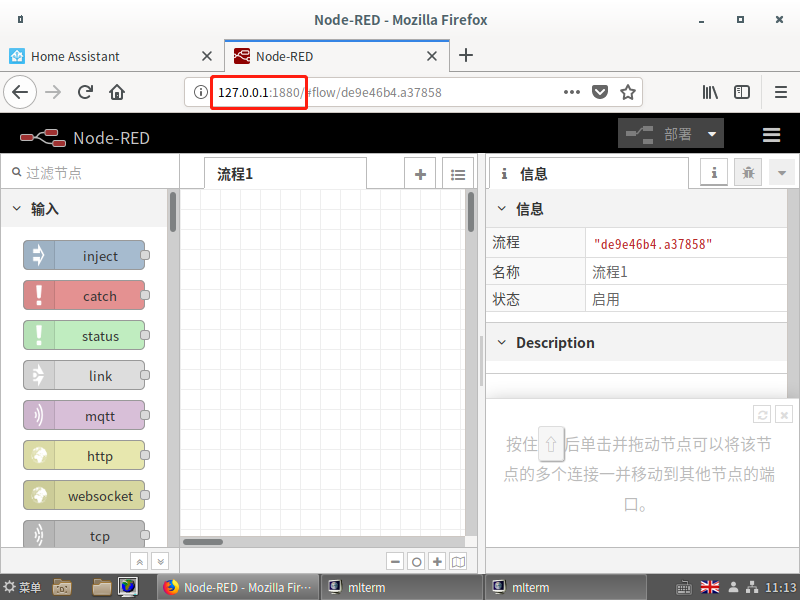
Task: Switch to the debug messages tab
Action: click(748, 173)
